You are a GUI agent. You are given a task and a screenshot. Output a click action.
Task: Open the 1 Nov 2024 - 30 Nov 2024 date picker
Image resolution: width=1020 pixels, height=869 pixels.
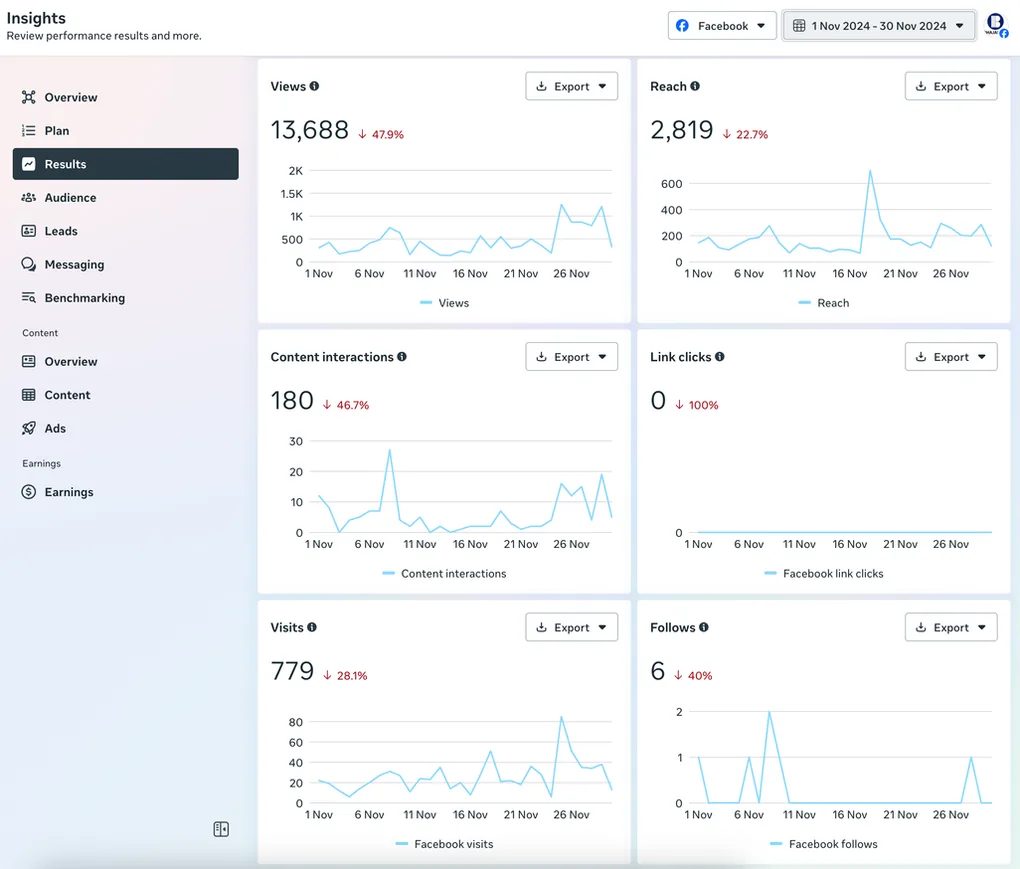pos(879,26)
